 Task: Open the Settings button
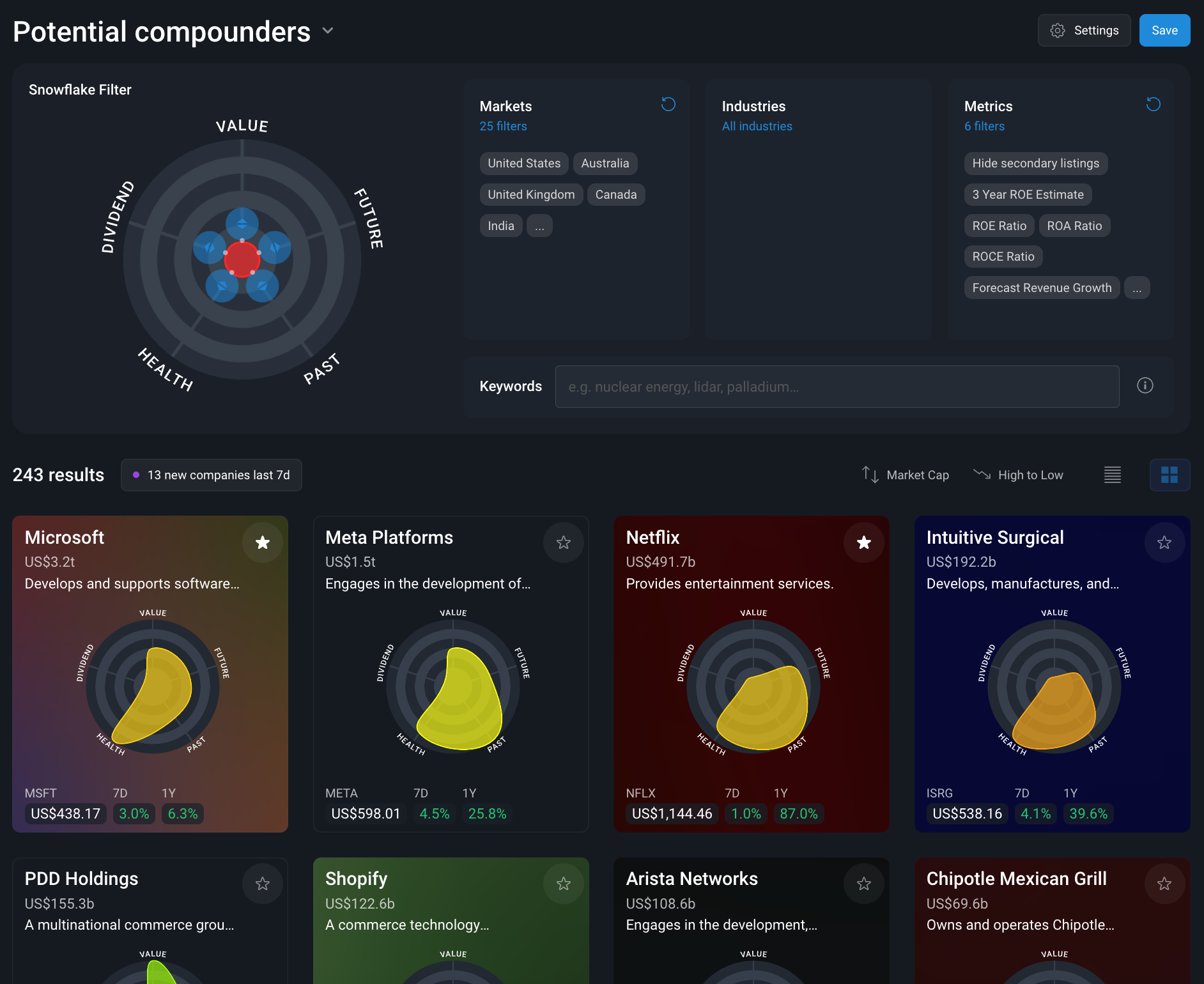tap(1084, 31)
